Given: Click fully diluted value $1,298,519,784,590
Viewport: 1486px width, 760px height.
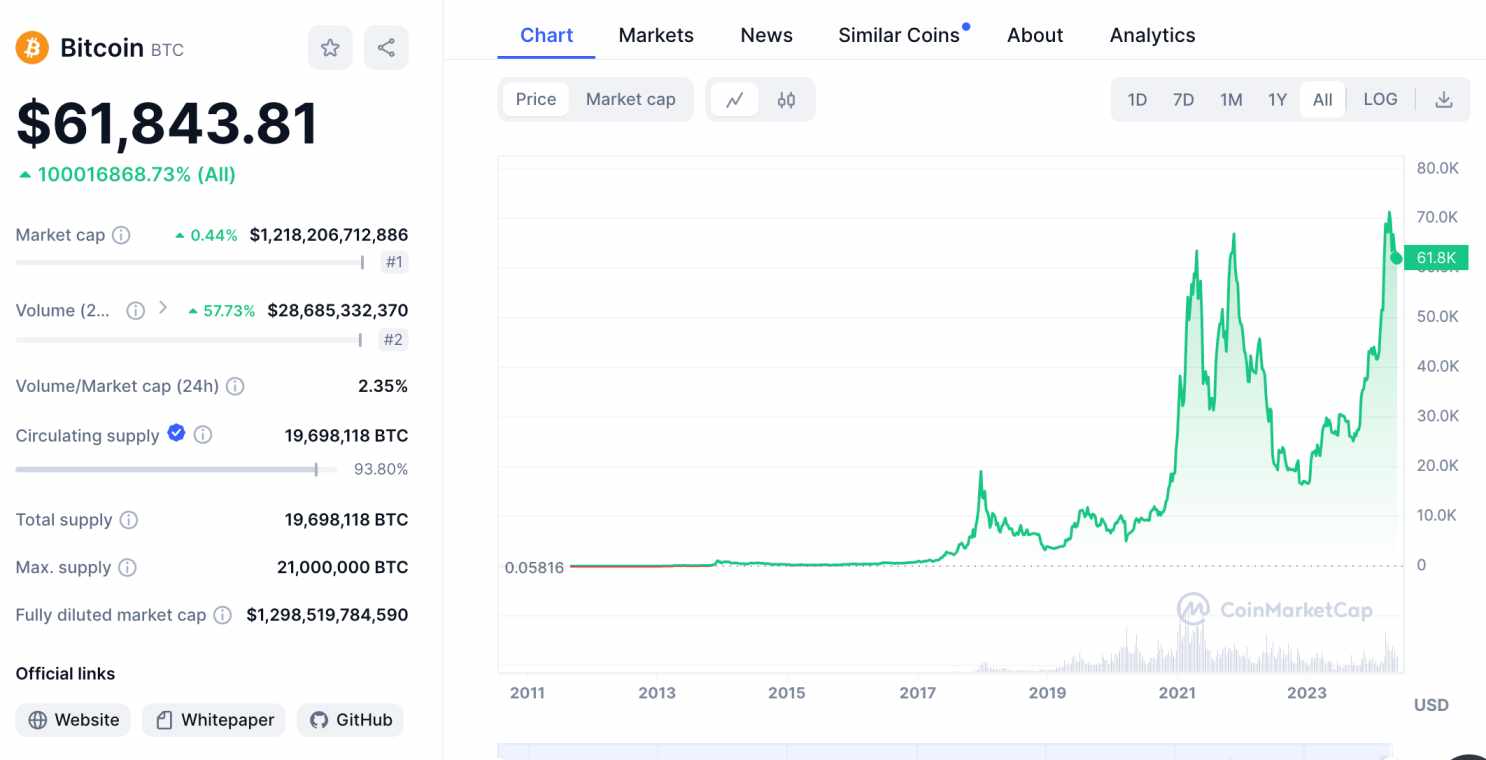Looking at the screenshot, I should pyautogui.click(x=327, y=615).
